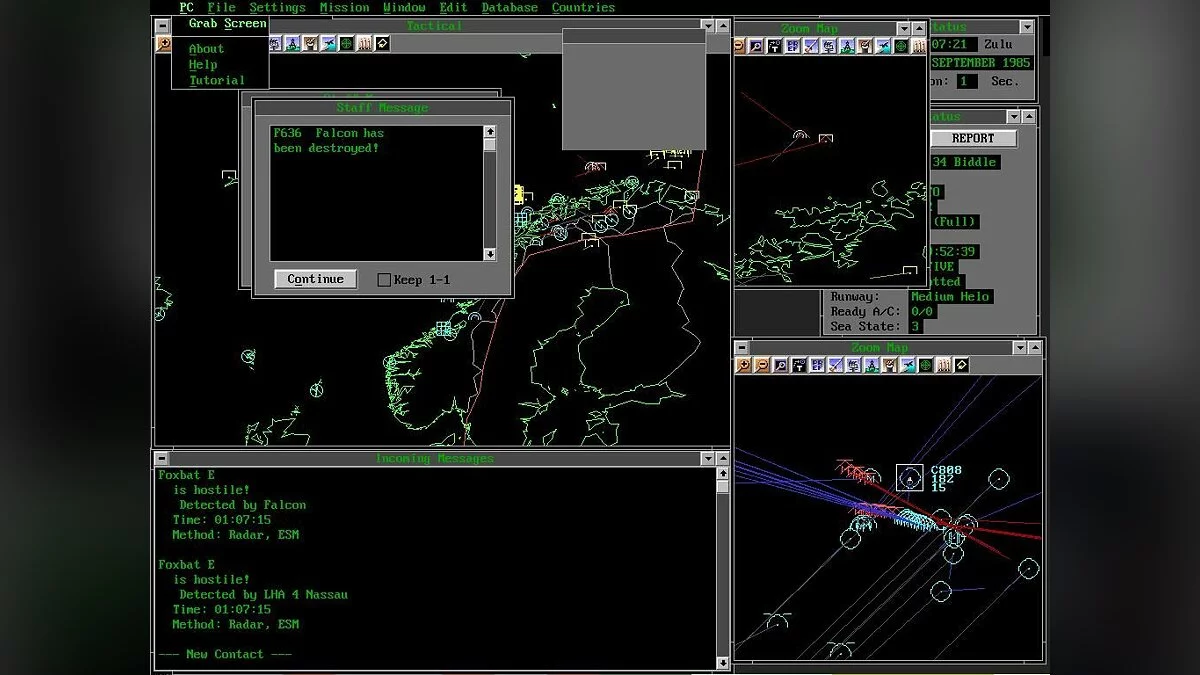Select zoom window tool in upper Zoom Map

pos(756,46)
